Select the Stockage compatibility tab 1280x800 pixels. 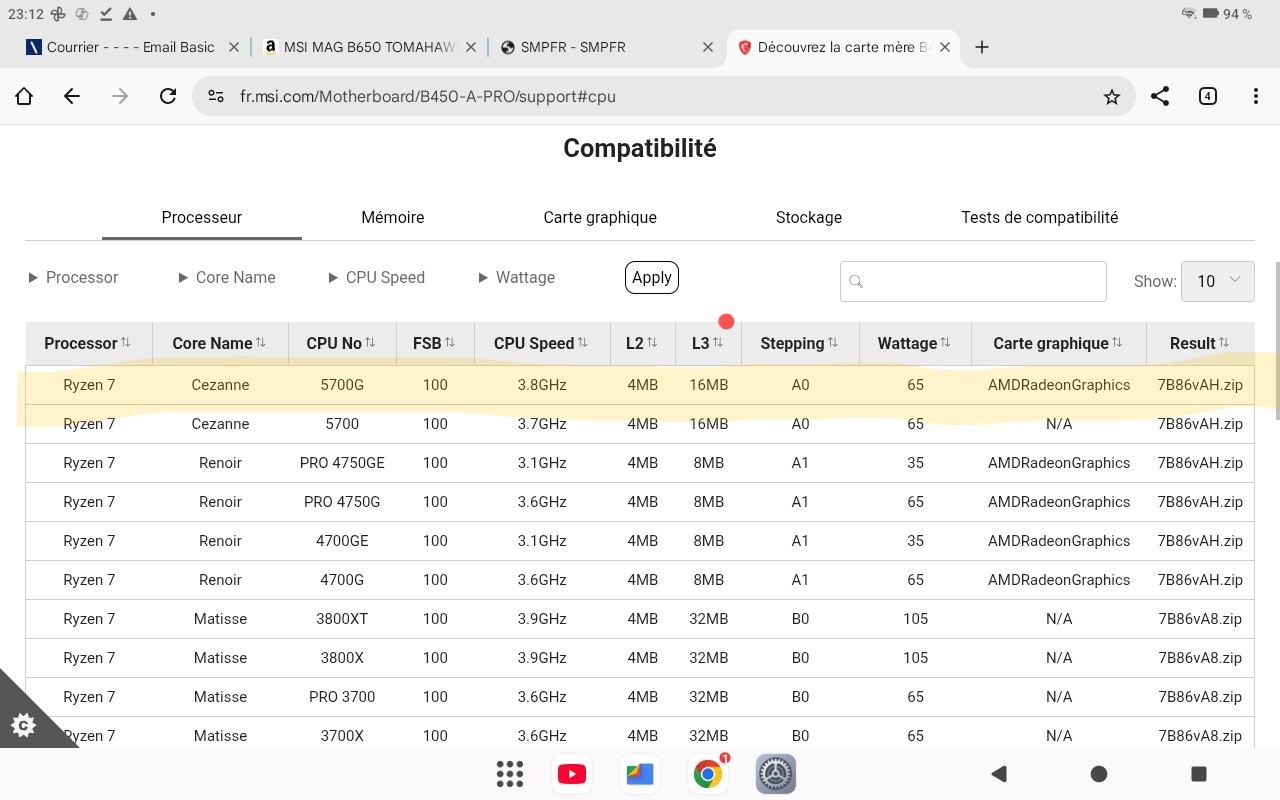[x=809, y=217]
